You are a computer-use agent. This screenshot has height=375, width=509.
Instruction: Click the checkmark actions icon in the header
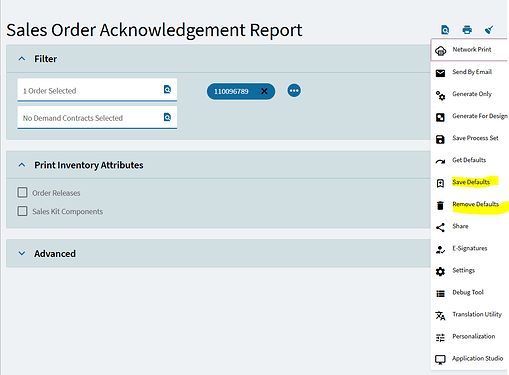click(x=489, y=30)
